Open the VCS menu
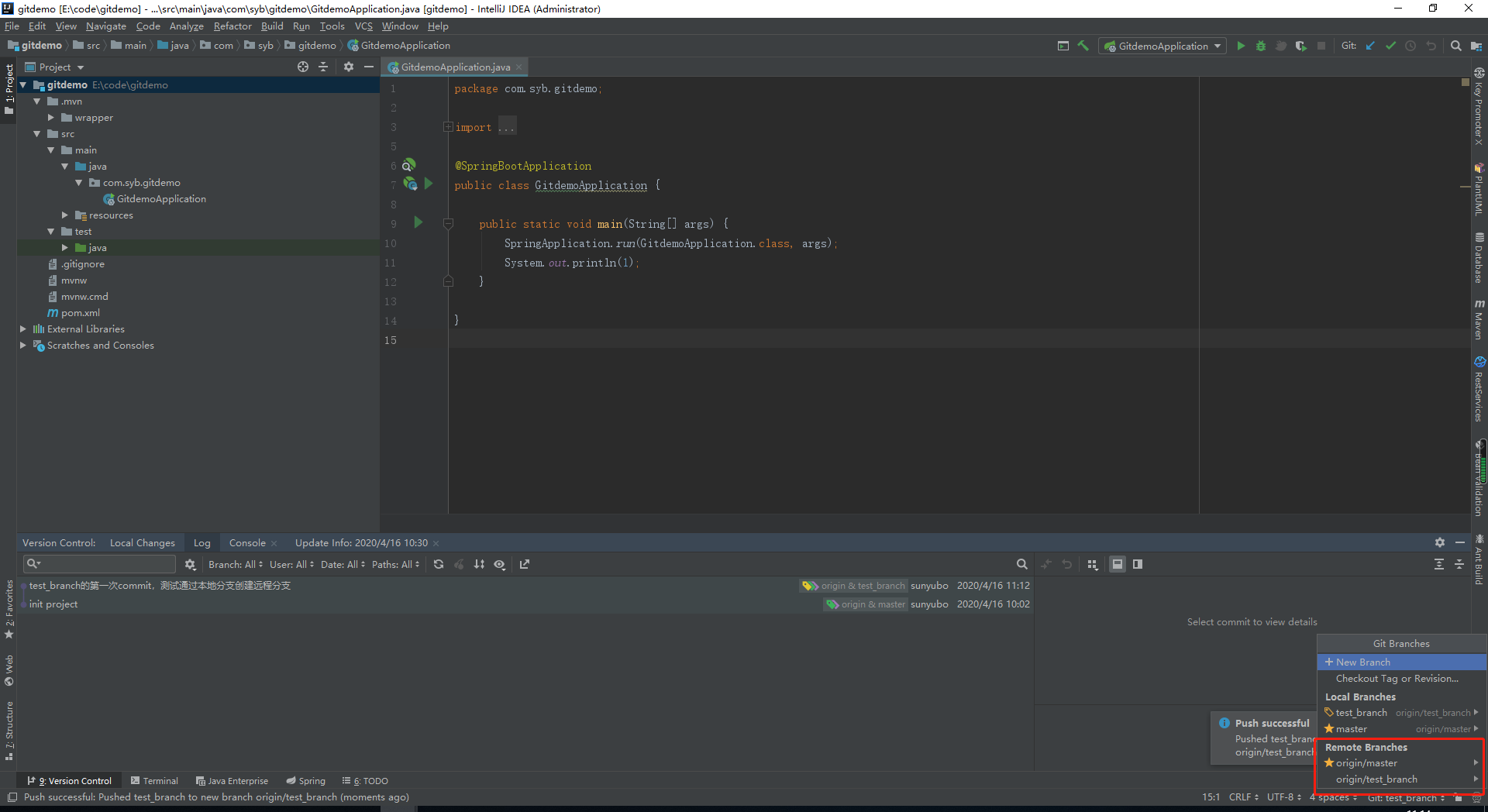The height and width of the screenshot is (812, 1488). (x=363, y=26)
